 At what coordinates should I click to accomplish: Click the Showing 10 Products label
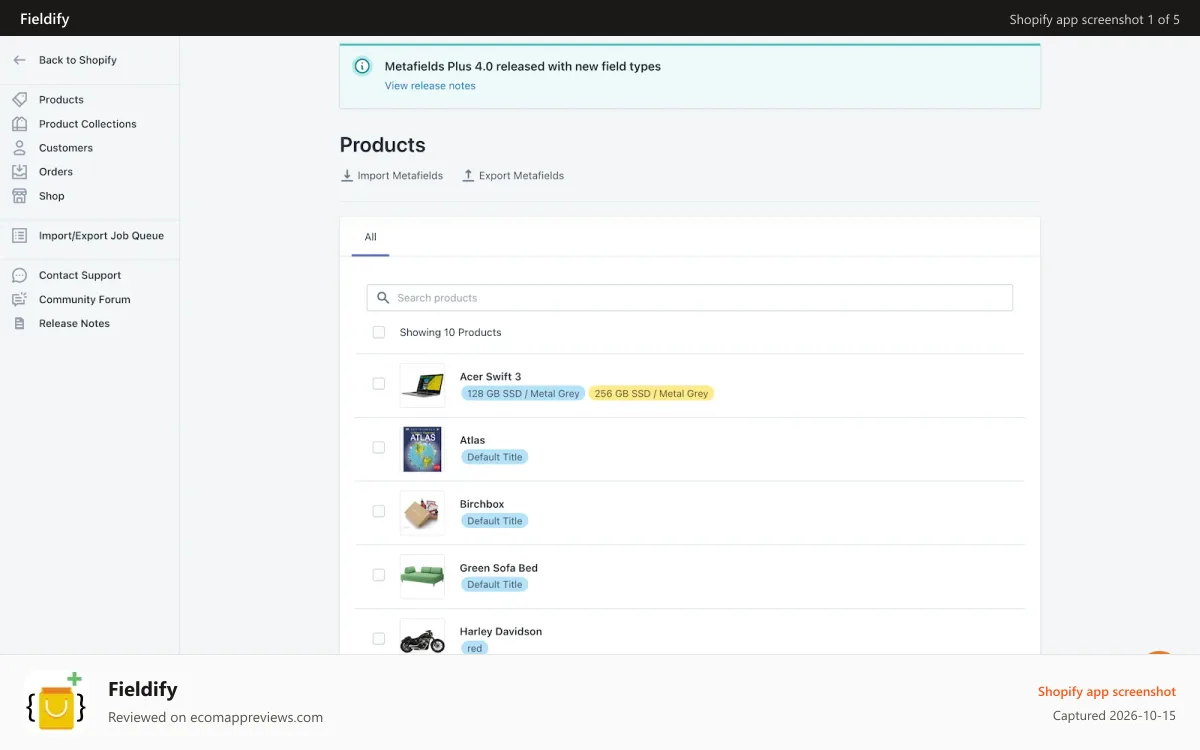[x=451, y=332]
